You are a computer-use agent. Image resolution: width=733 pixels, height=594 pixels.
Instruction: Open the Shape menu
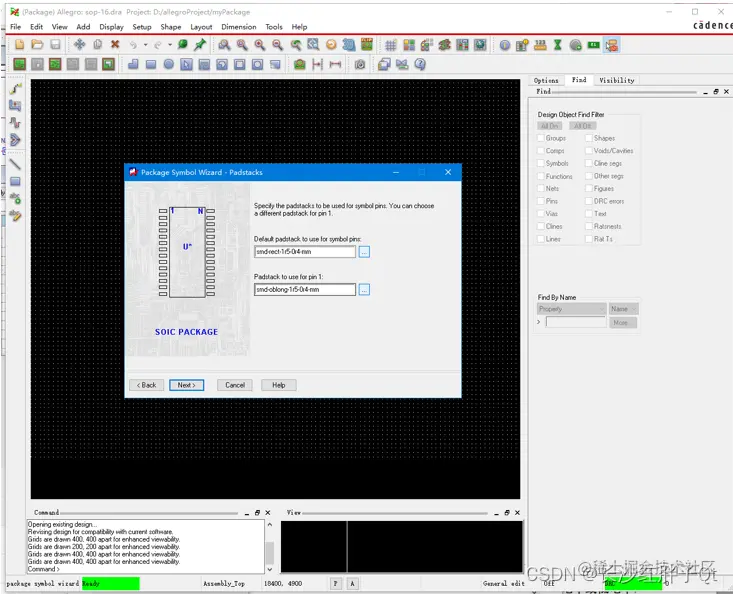point(171,27)
